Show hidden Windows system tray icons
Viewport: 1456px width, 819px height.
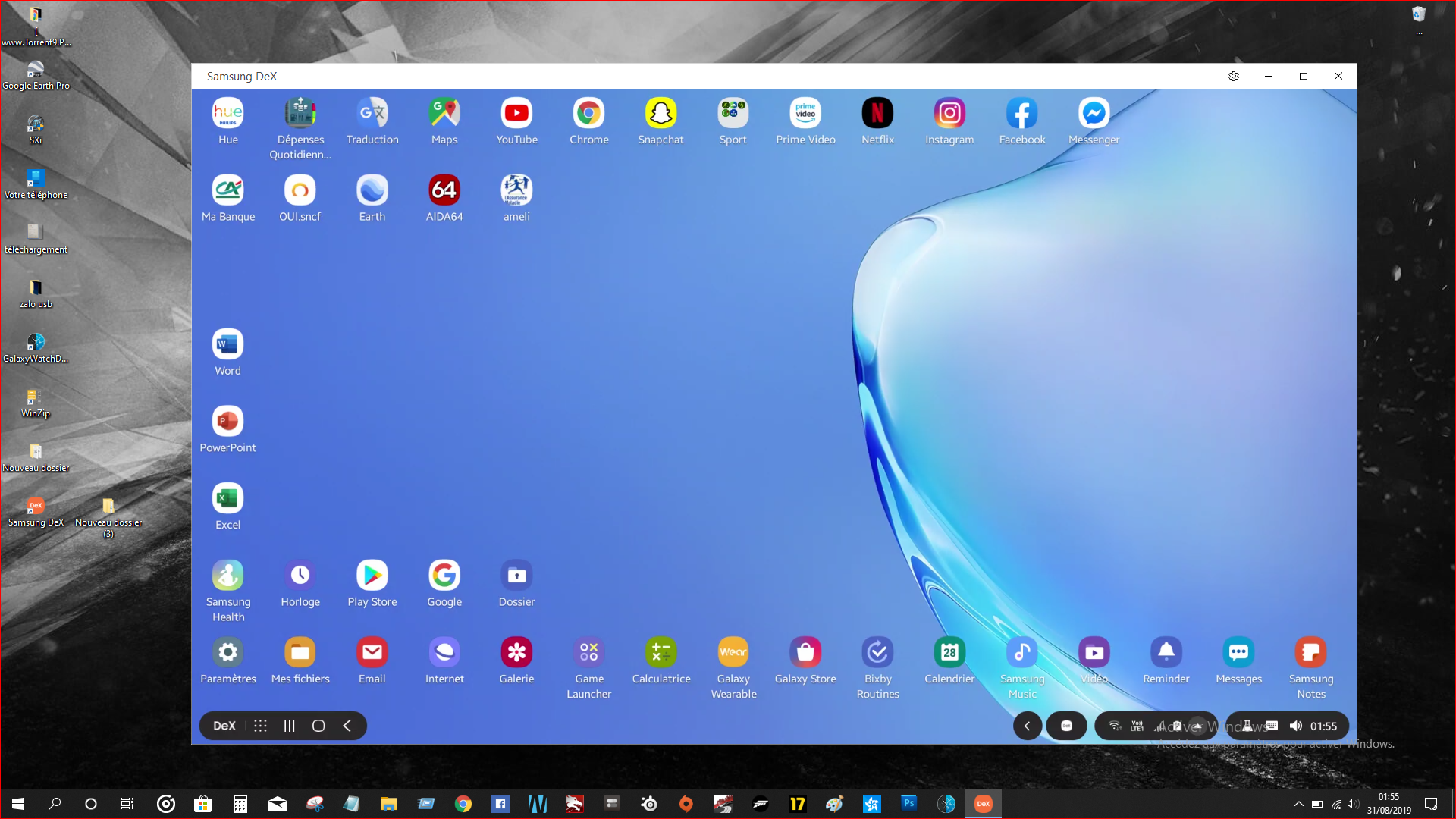point(1298,804)
